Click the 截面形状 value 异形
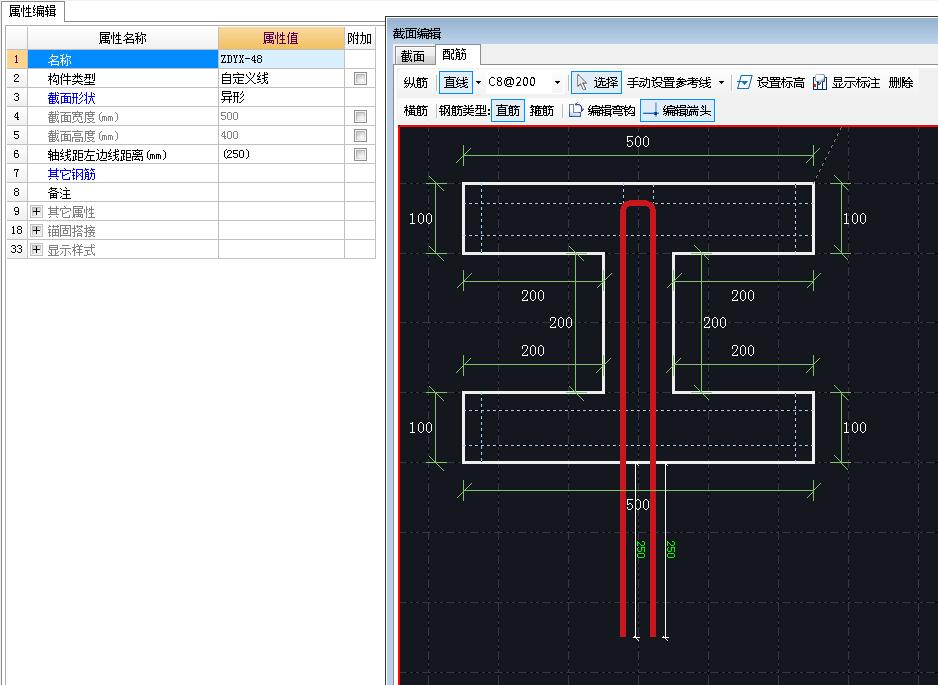Viewport: 938px width, 685px height. click(281, 97)
